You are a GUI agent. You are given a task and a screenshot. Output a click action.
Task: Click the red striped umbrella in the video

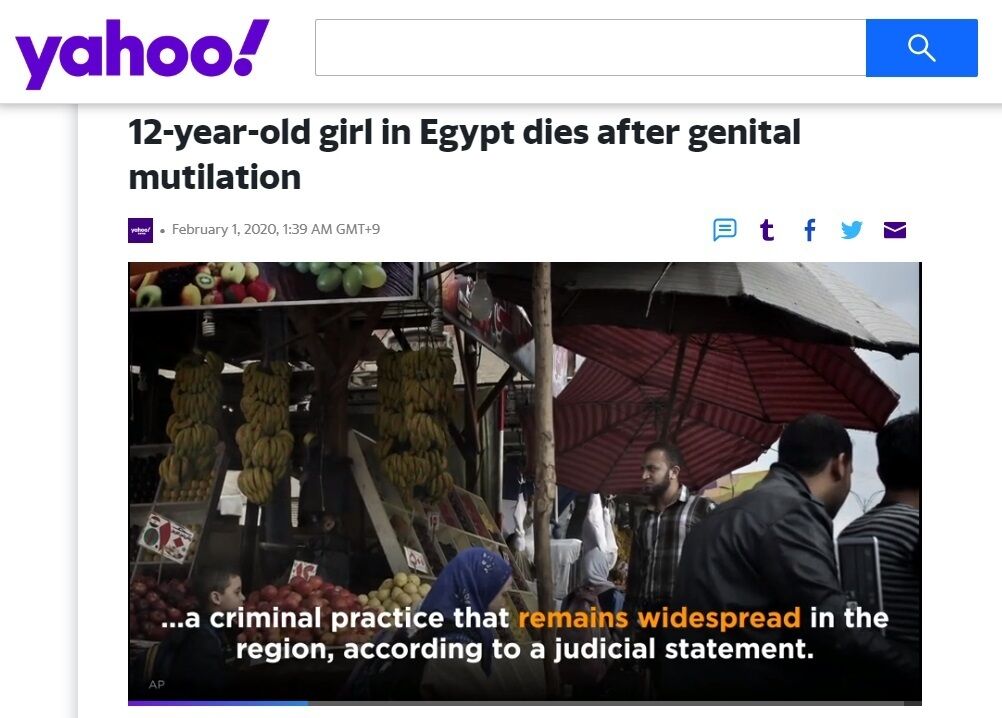[x=709, y=402]
